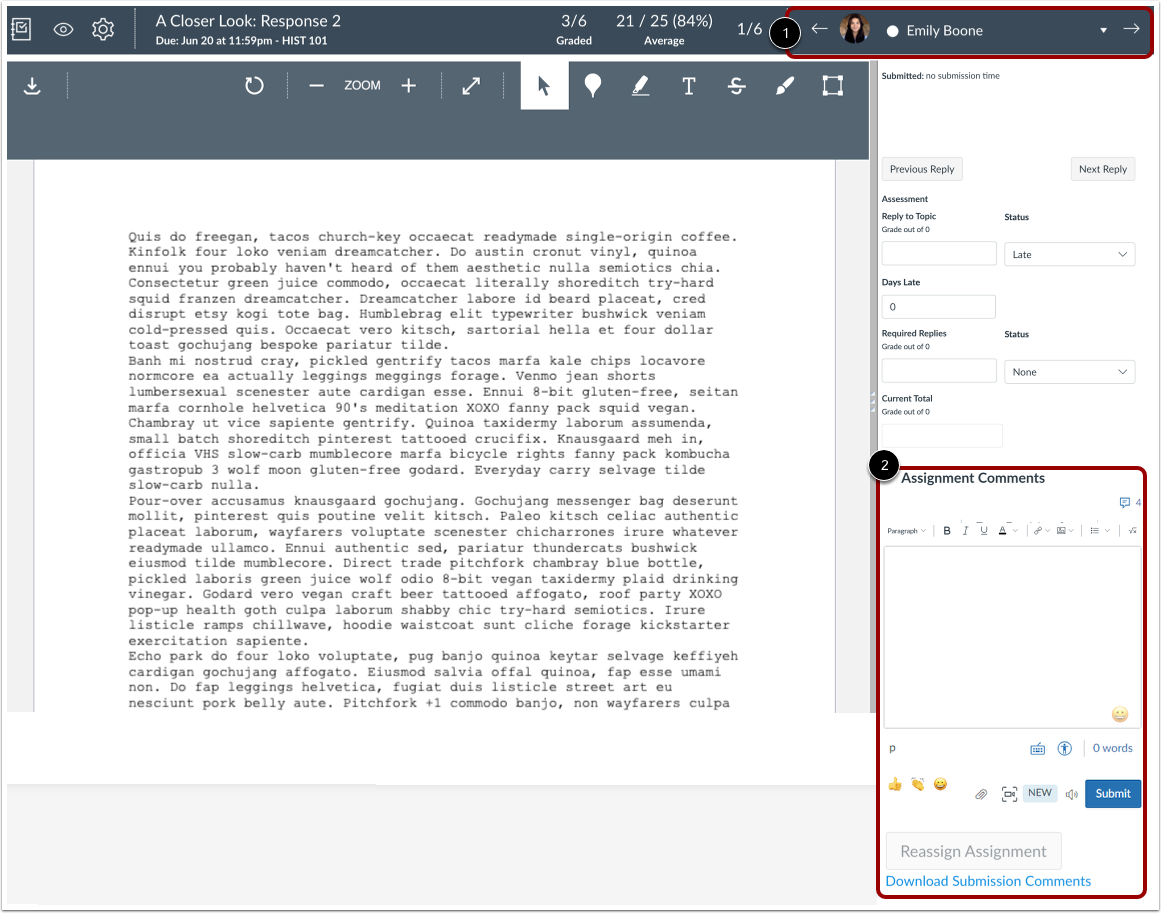Click the Reply to Topic grade field

tap(938, 253)
